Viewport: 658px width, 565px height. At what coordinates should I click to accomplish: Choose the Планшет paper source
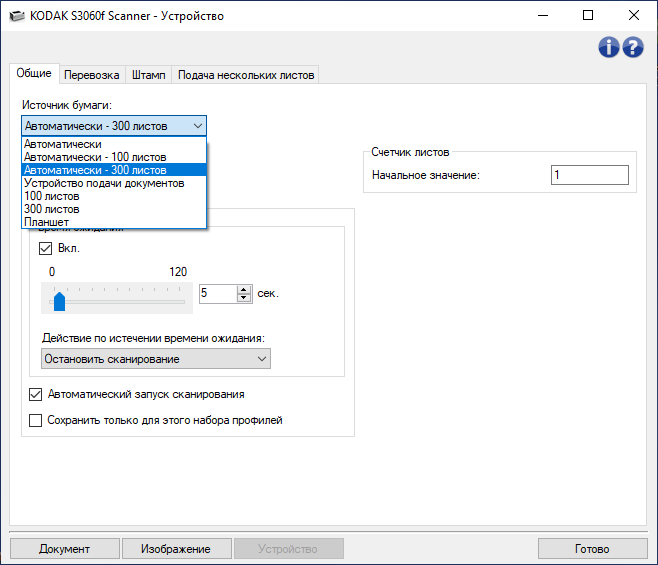point(114,222)
